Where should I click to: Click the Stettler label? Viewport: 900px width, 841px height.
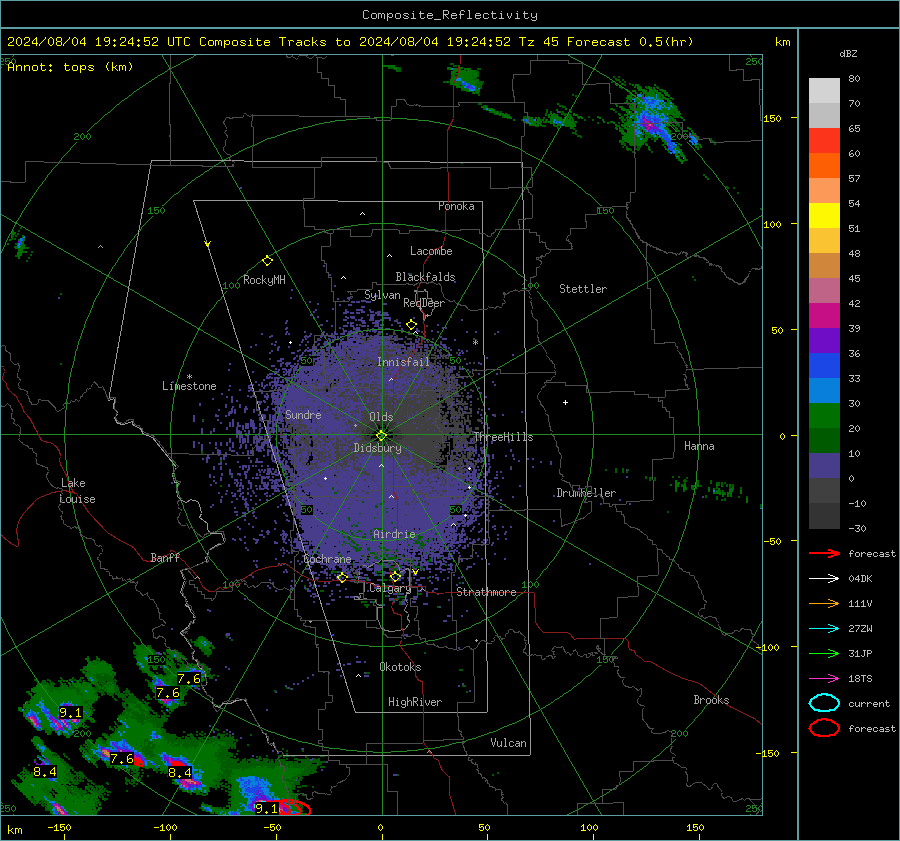583,289
